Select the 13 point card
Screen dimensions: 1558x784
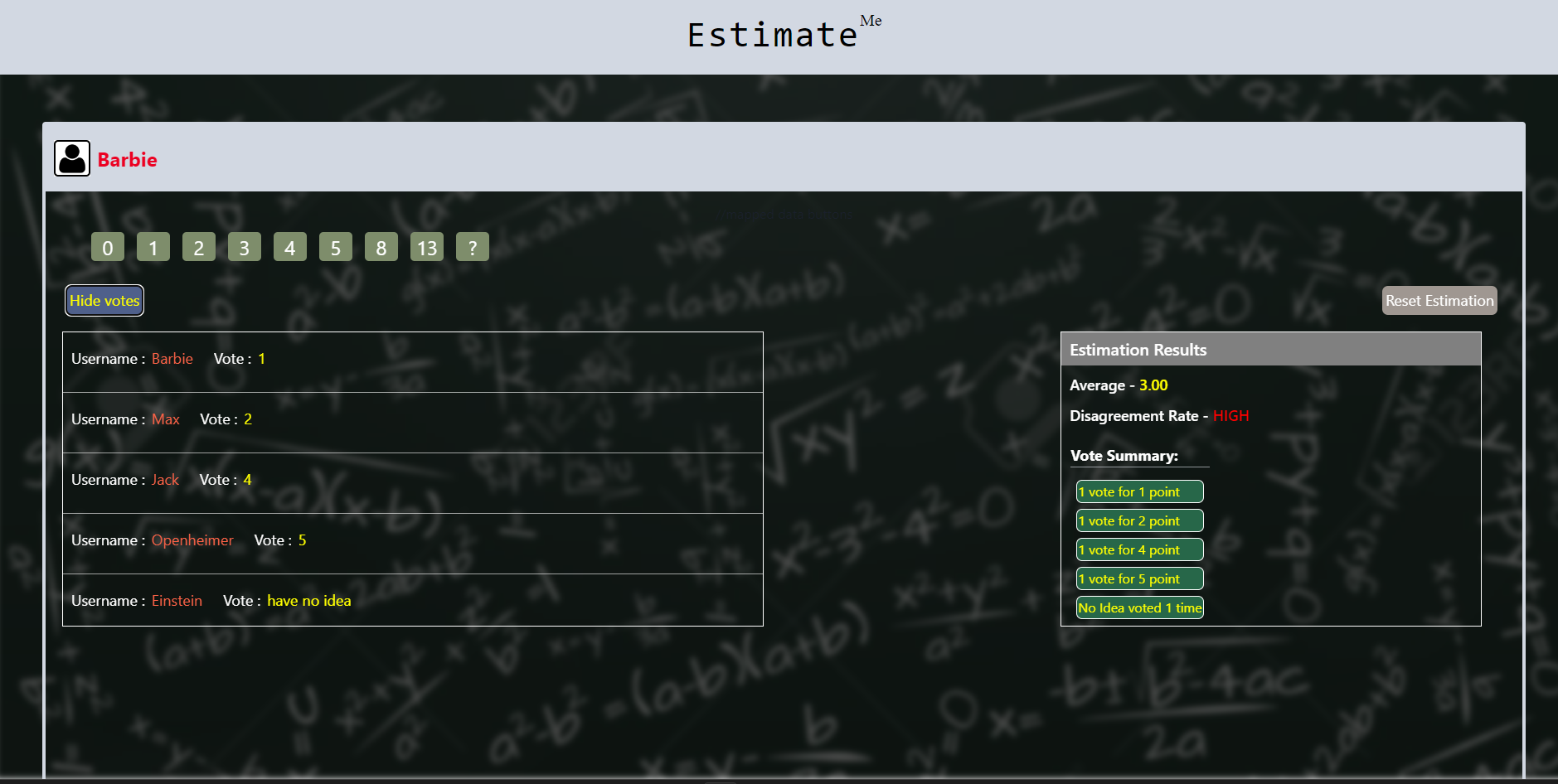(x=427, y=247)
